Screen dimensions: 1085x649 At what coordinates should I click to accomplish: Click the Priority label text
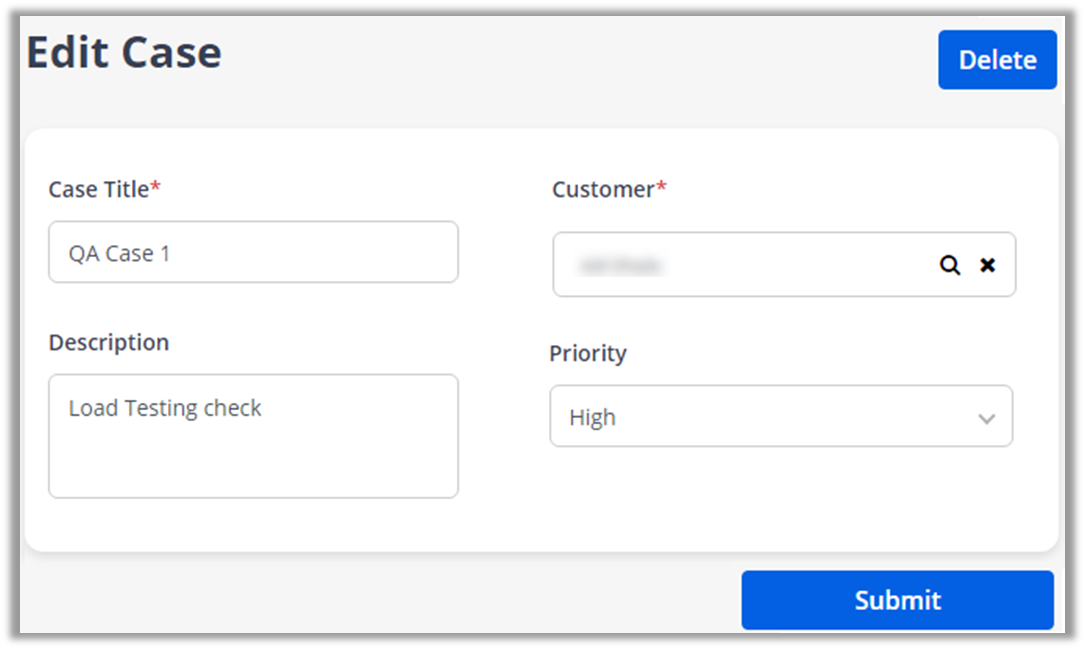coord(587,353)
